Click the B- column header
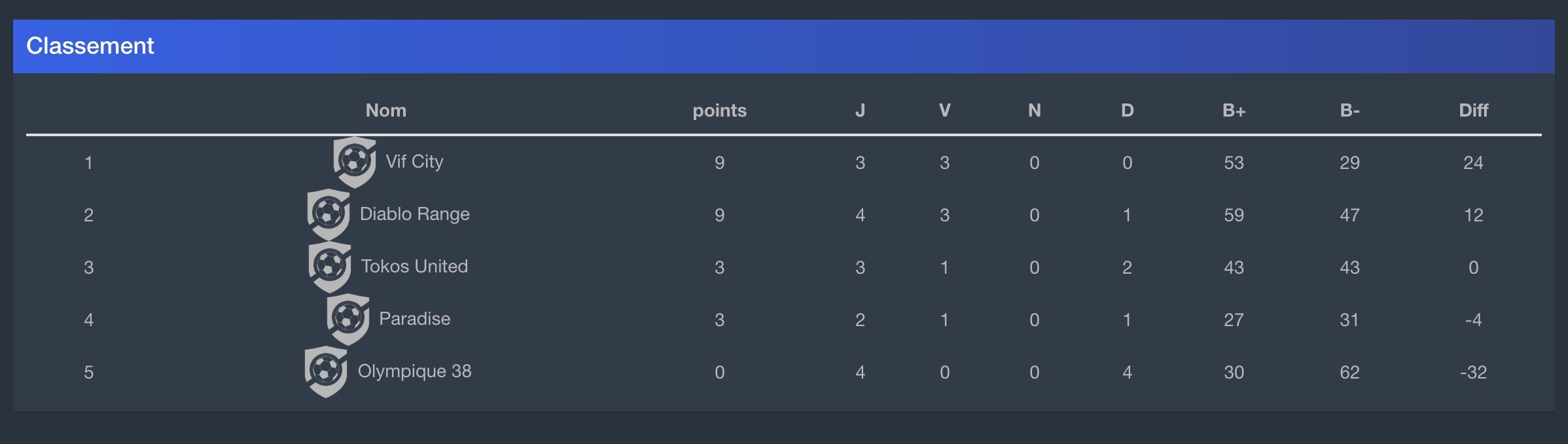Image resolution: width=1568 pixels, height=444 pixels. pos(1349,110)
